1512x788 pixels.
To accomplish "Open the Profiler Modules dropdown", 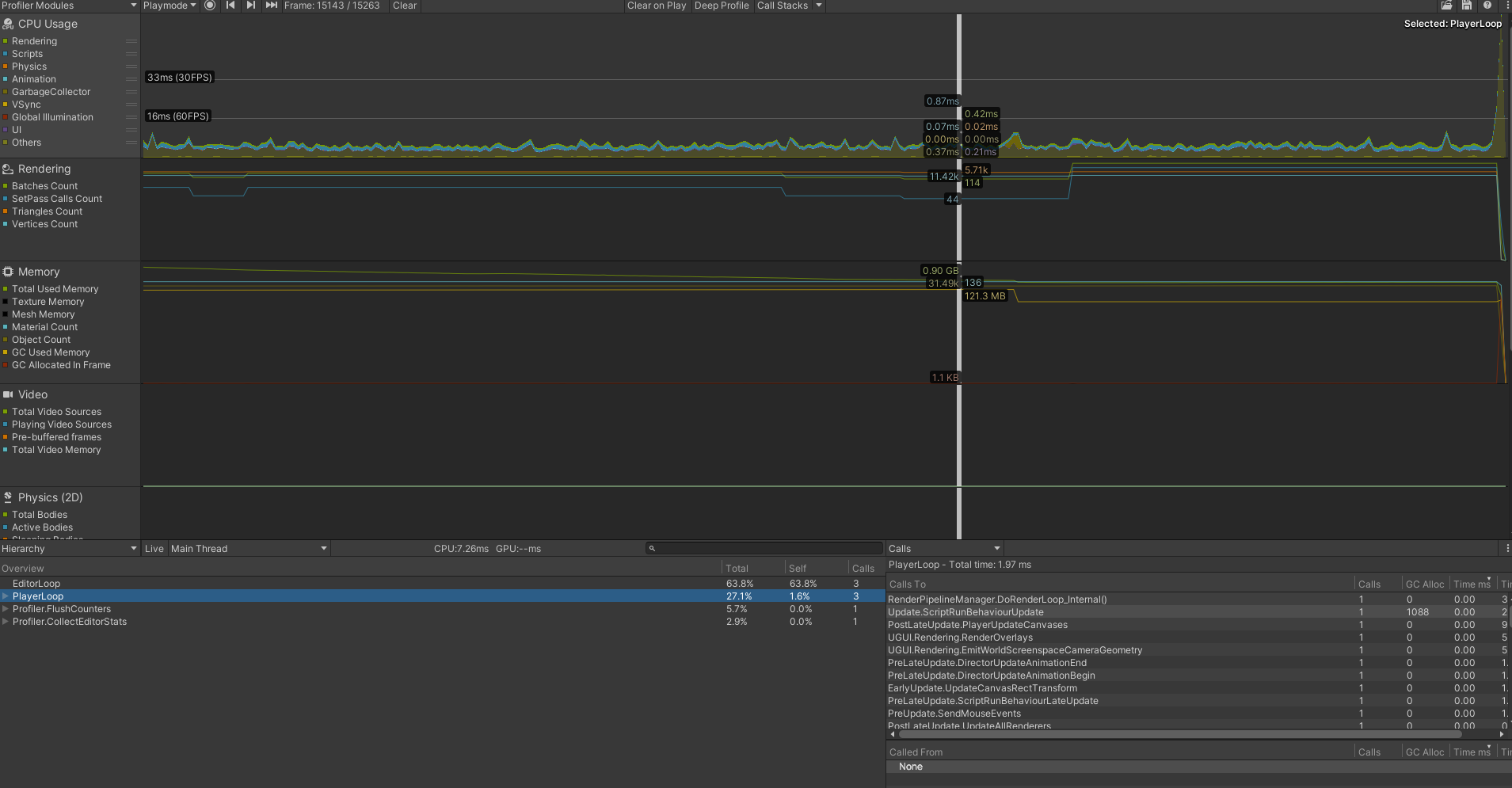I will tap(70, 6).
